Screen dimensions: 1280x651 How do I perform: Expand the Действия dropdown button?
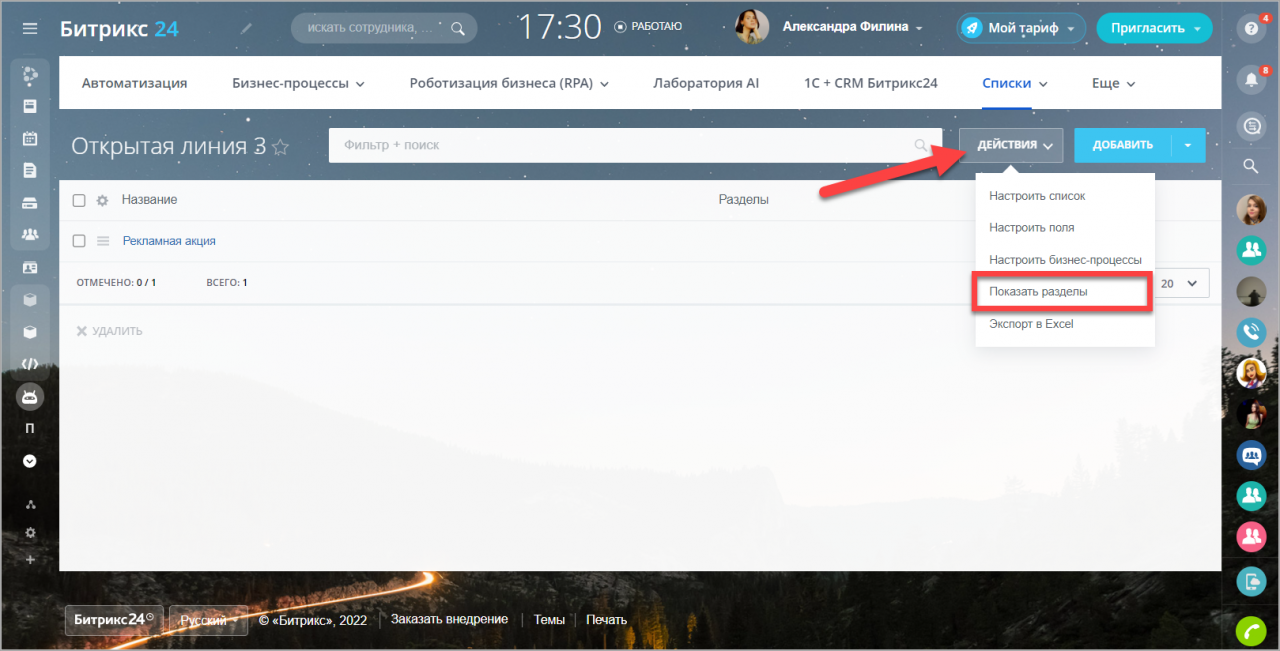(x=1010, y=145)
